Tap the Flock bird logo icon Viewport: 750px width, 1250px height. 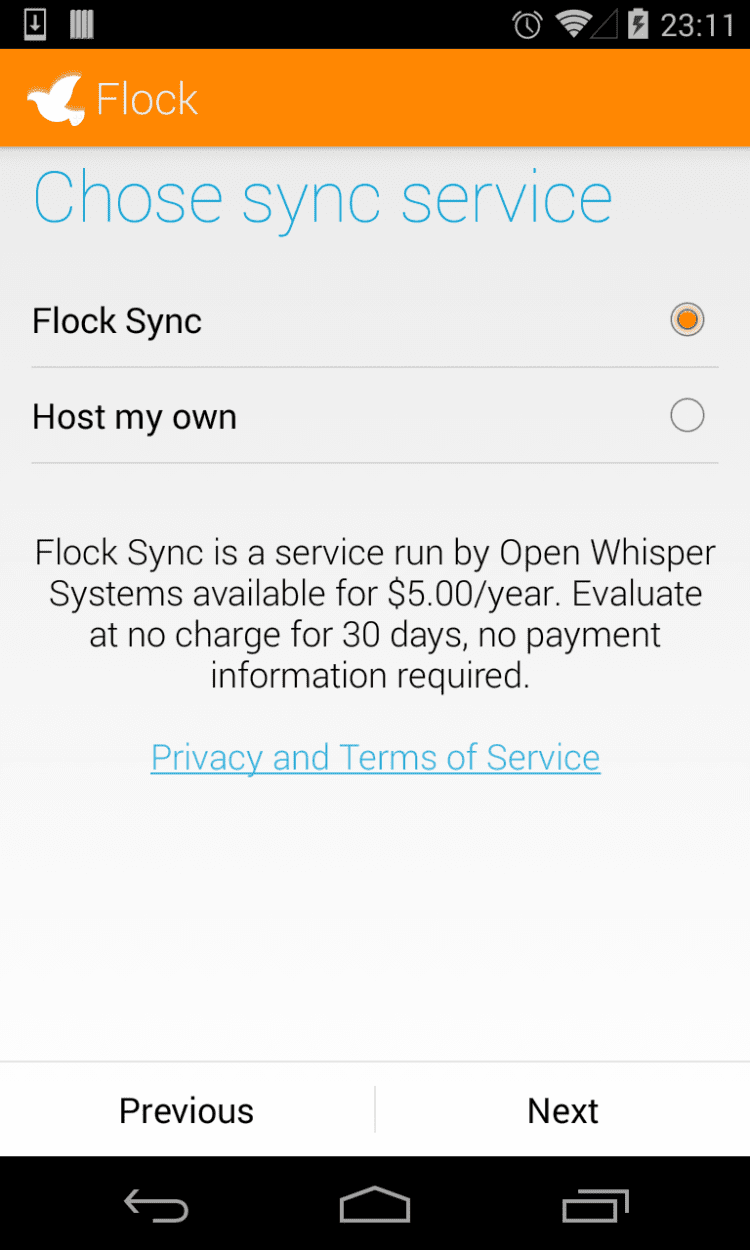coord(57,98)
